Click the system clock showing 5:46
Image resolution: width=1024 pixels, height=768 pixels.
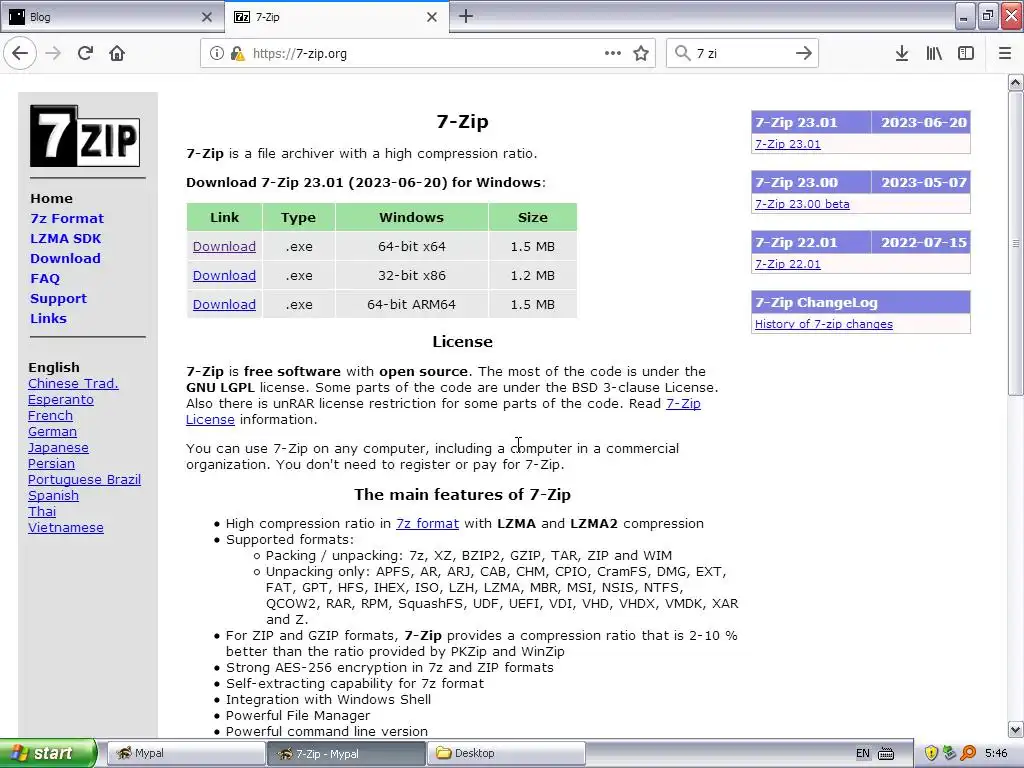996,754
